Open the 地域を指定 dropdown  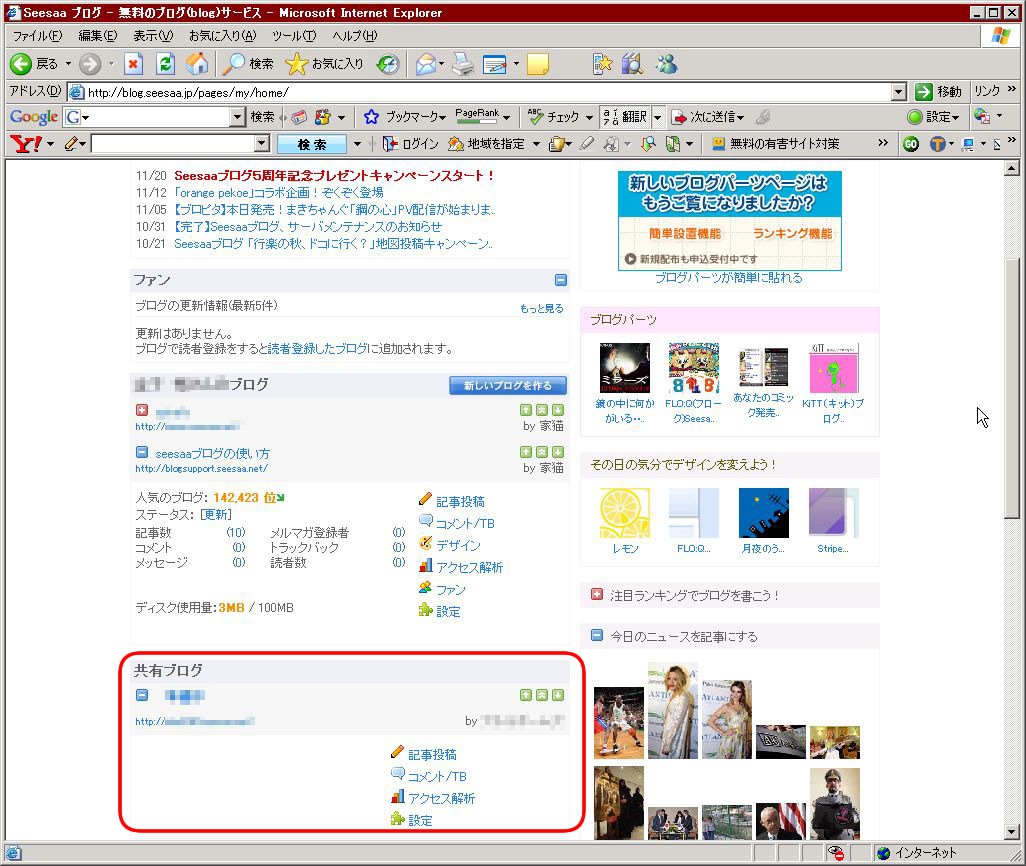click(534, 144)
